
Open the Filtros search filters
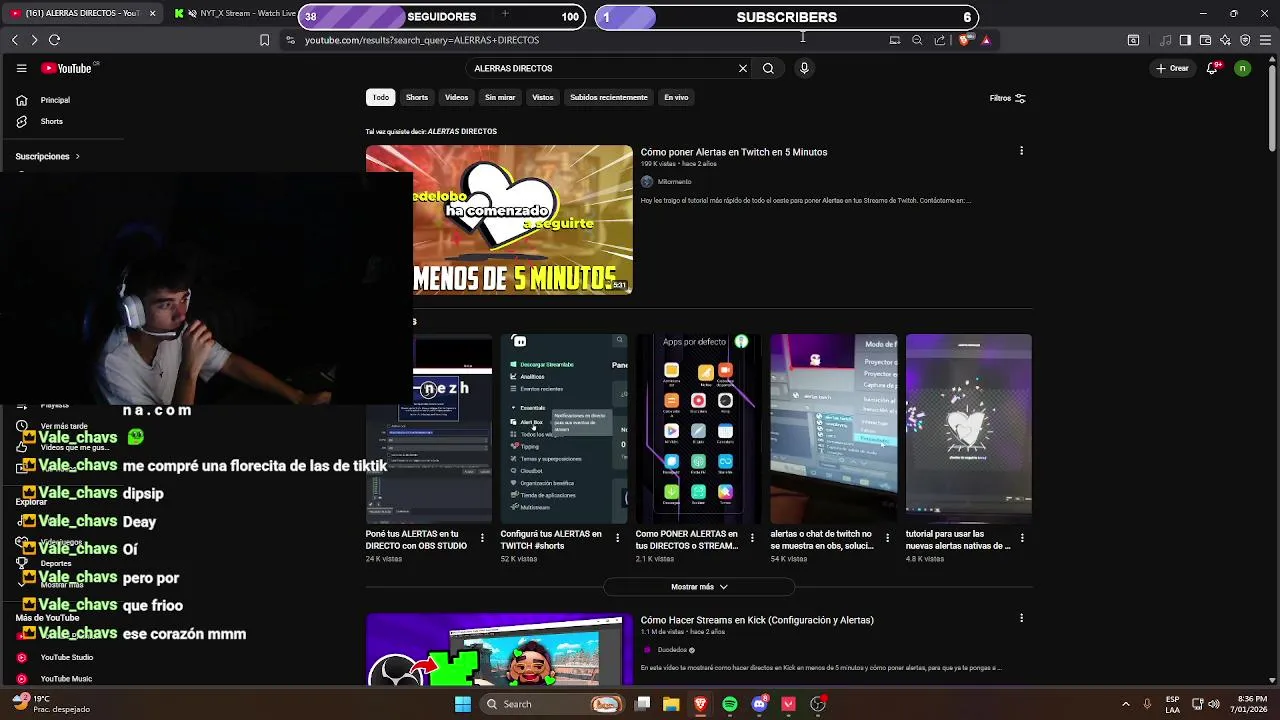point(1007,98)
